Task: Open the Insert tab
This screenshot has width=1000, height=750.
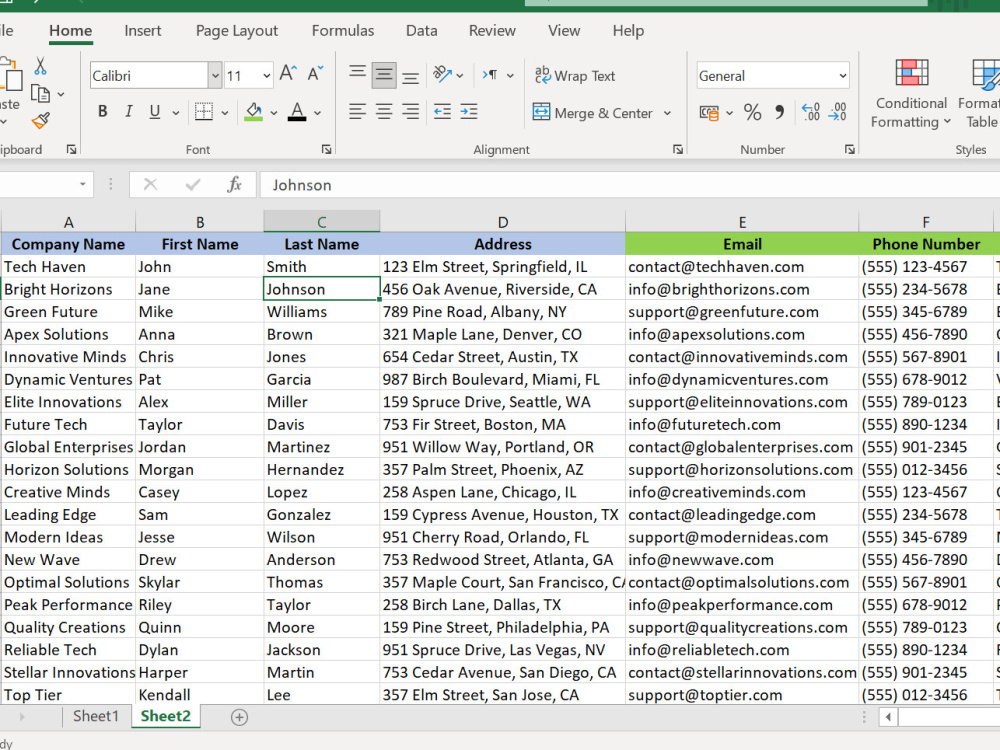Action: pos(143,31)
